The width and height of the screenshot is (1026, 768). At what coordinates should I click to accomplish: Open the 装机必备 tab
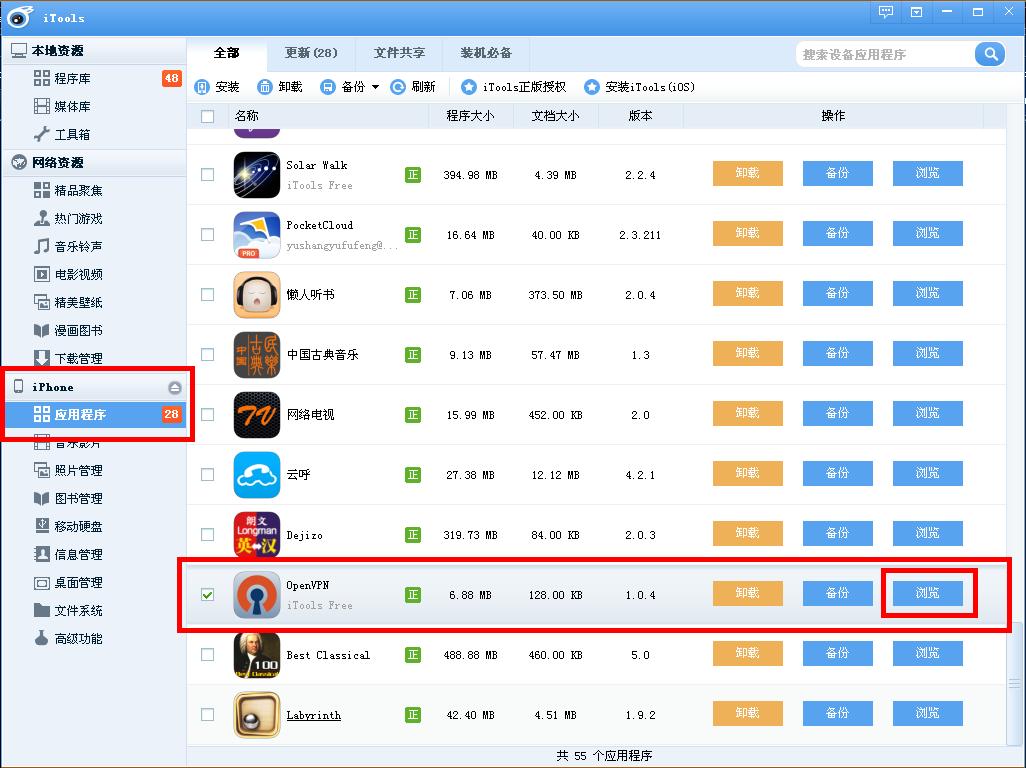(x=486, y=53)
